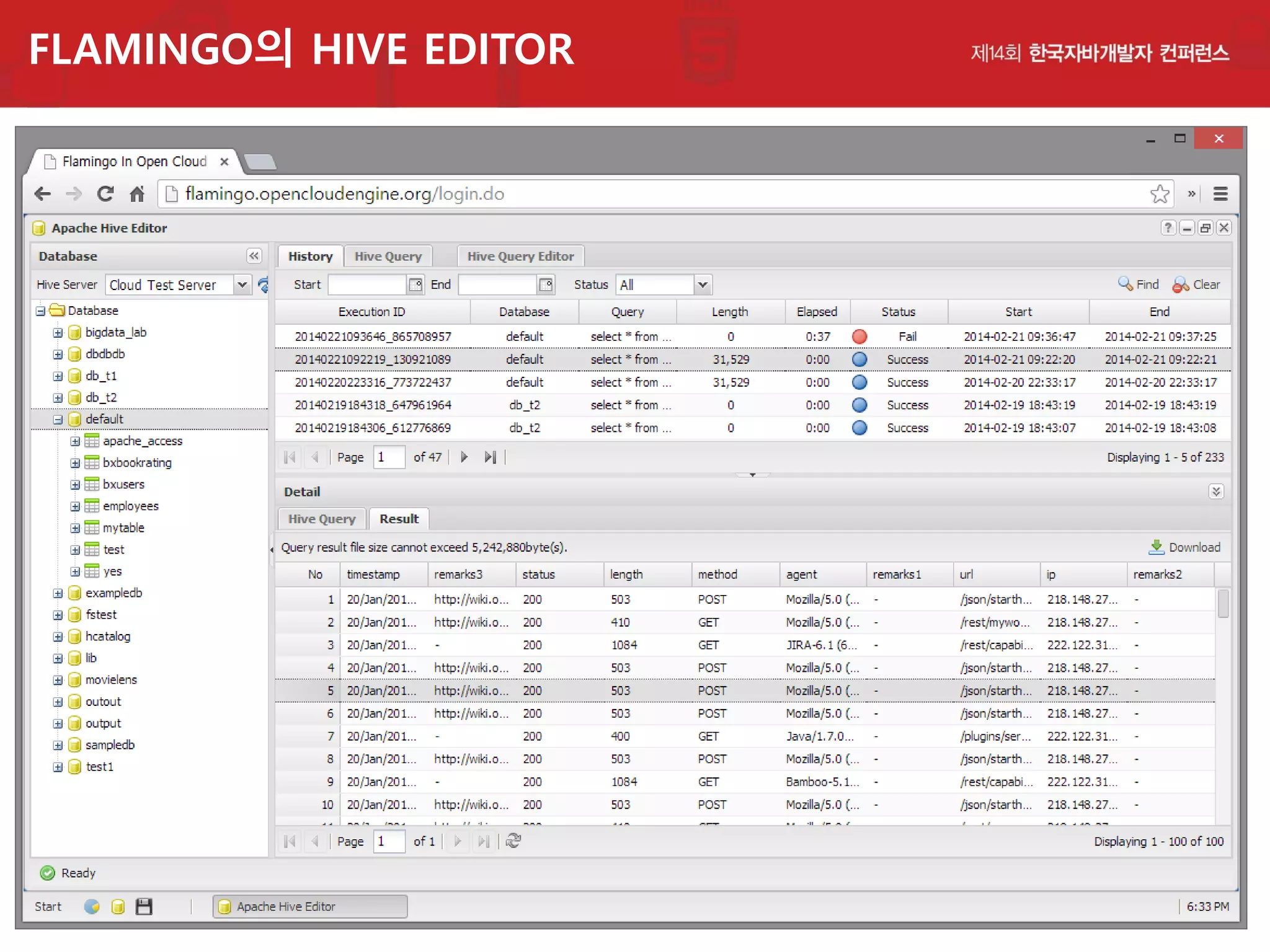The image size is (1270, 952).
Task: Expand the bigdata_lab database
Action: click(x=58, y=333)
